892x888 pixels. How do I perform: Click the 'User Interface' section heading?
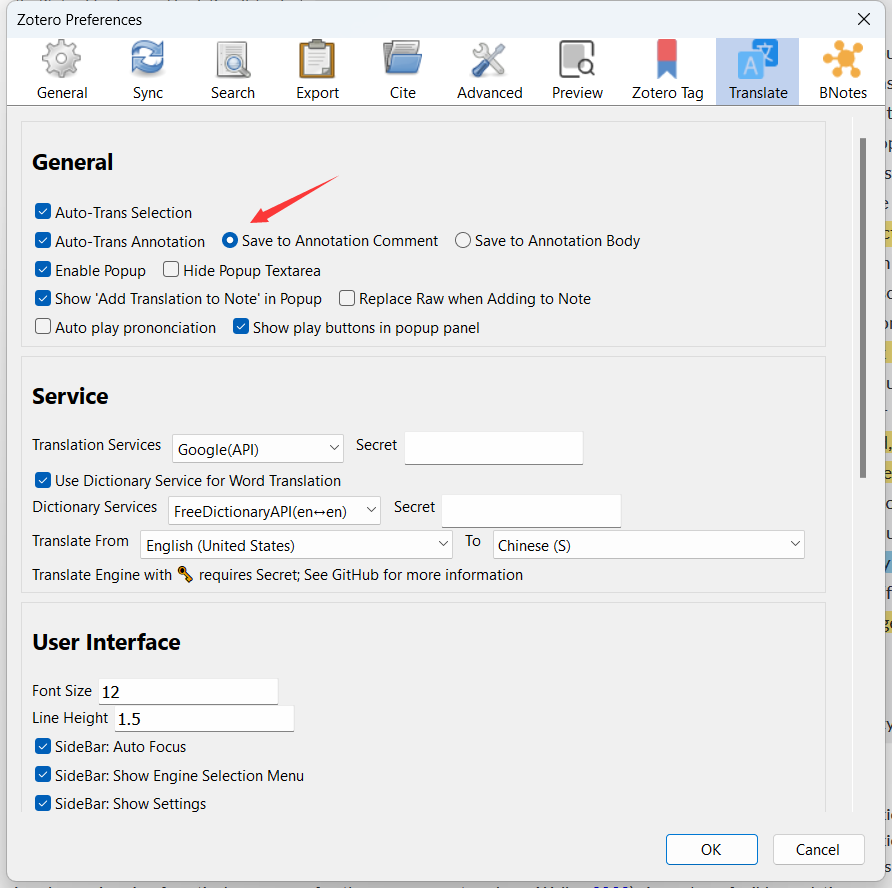[x=106, y=642]
